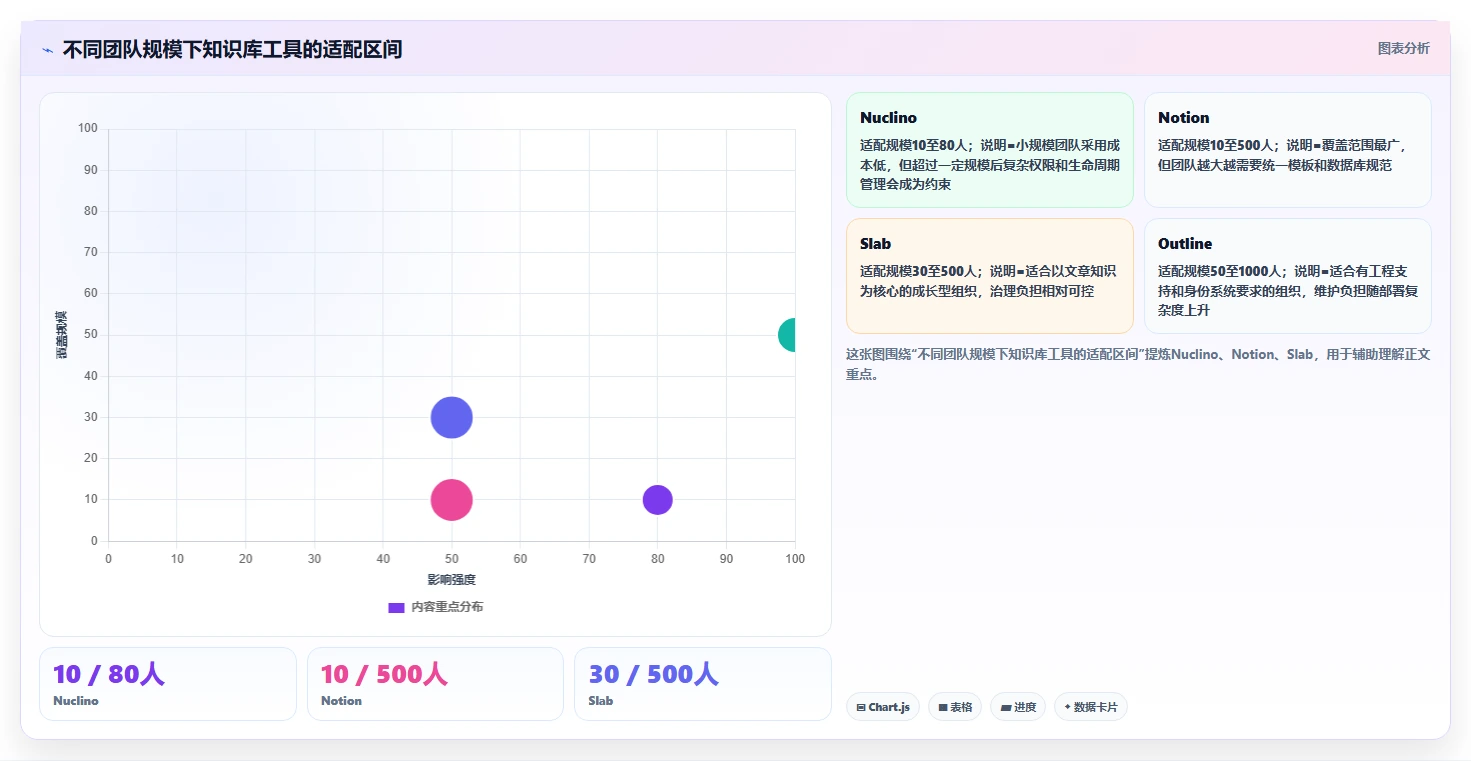
Task: Click the 表格 tag chip
Action: tap(955, 707)
